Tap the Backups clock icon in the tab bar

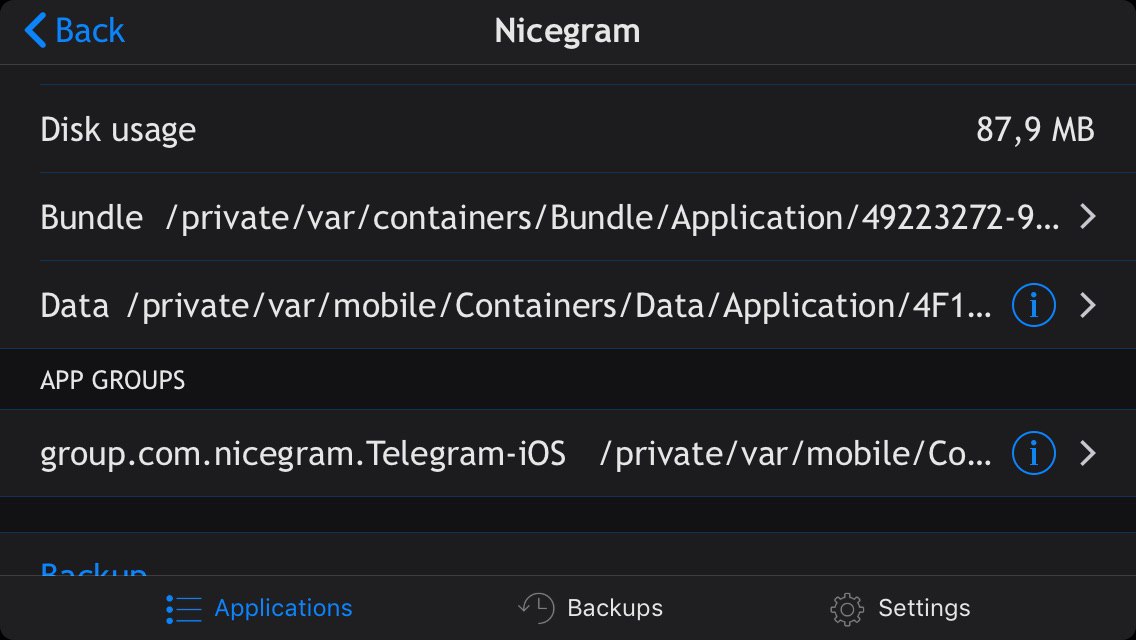[537, 608]
